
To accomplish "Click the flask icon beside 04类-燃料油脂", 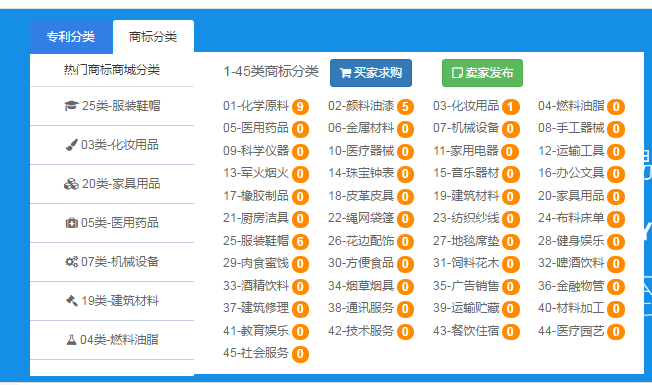I will 72,340.
